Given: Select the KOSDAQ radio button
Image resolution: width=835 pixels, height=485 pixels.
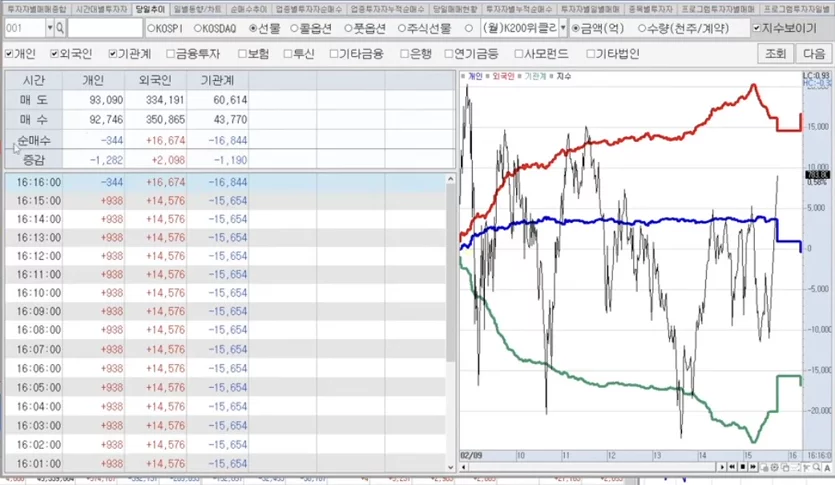Looking at the screenshot, I should (x=198, y=28).
